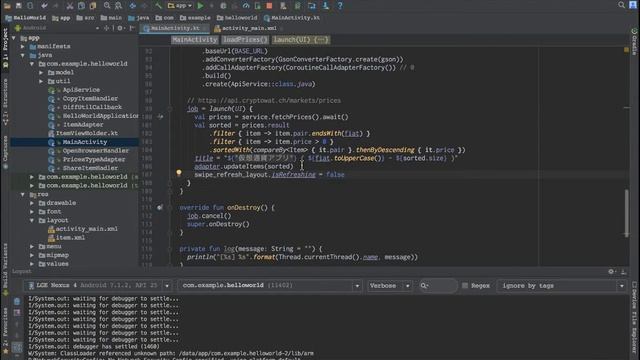Collapse the app module tree node
The image size is (640, 360).
coord(14,38)
